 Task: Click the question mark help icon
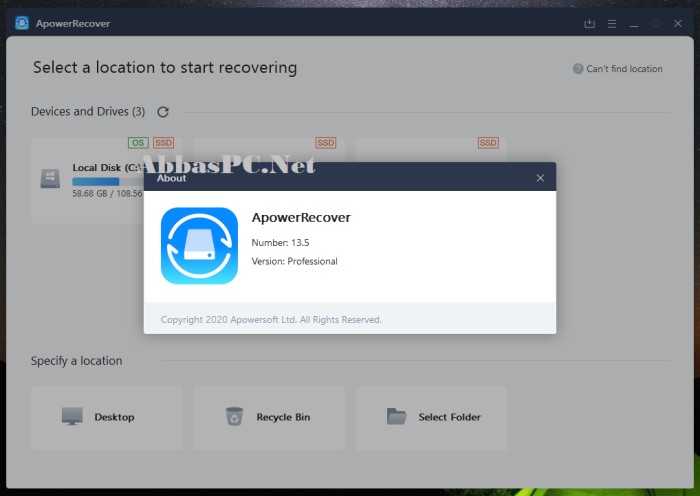coord(578,69)
